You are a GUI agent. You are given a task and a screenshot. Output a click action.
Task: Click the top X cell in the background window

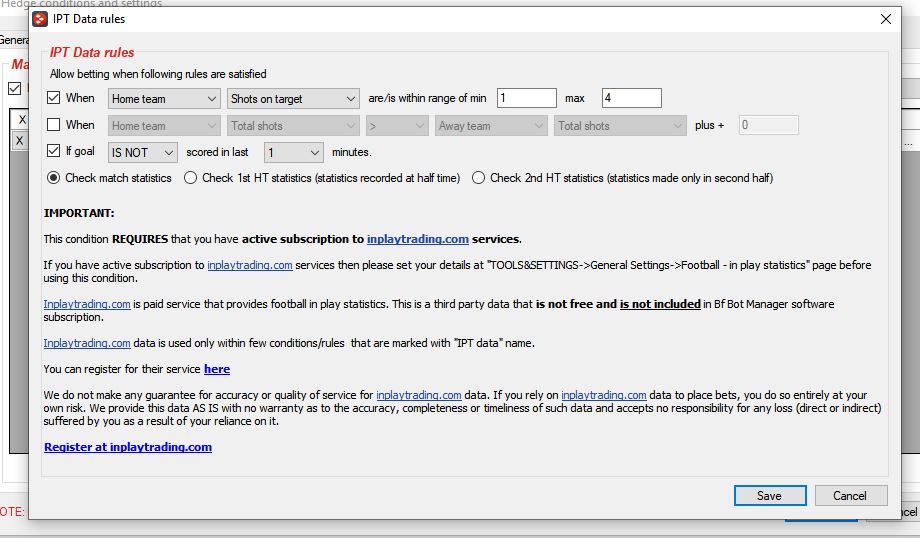click(22, 120)
